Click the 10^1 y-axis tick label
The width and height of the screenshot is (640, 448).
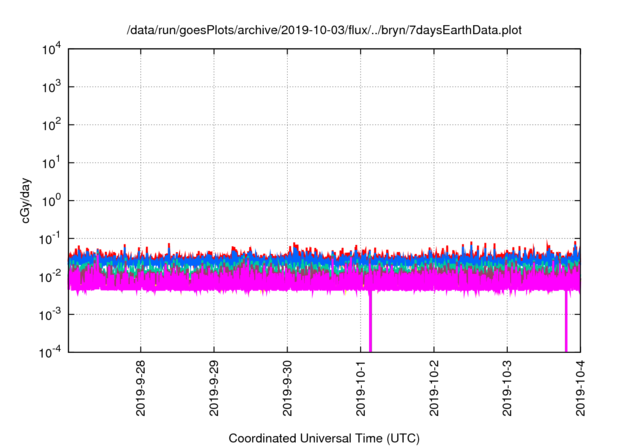pyautogui.click(x=51, y=163)
